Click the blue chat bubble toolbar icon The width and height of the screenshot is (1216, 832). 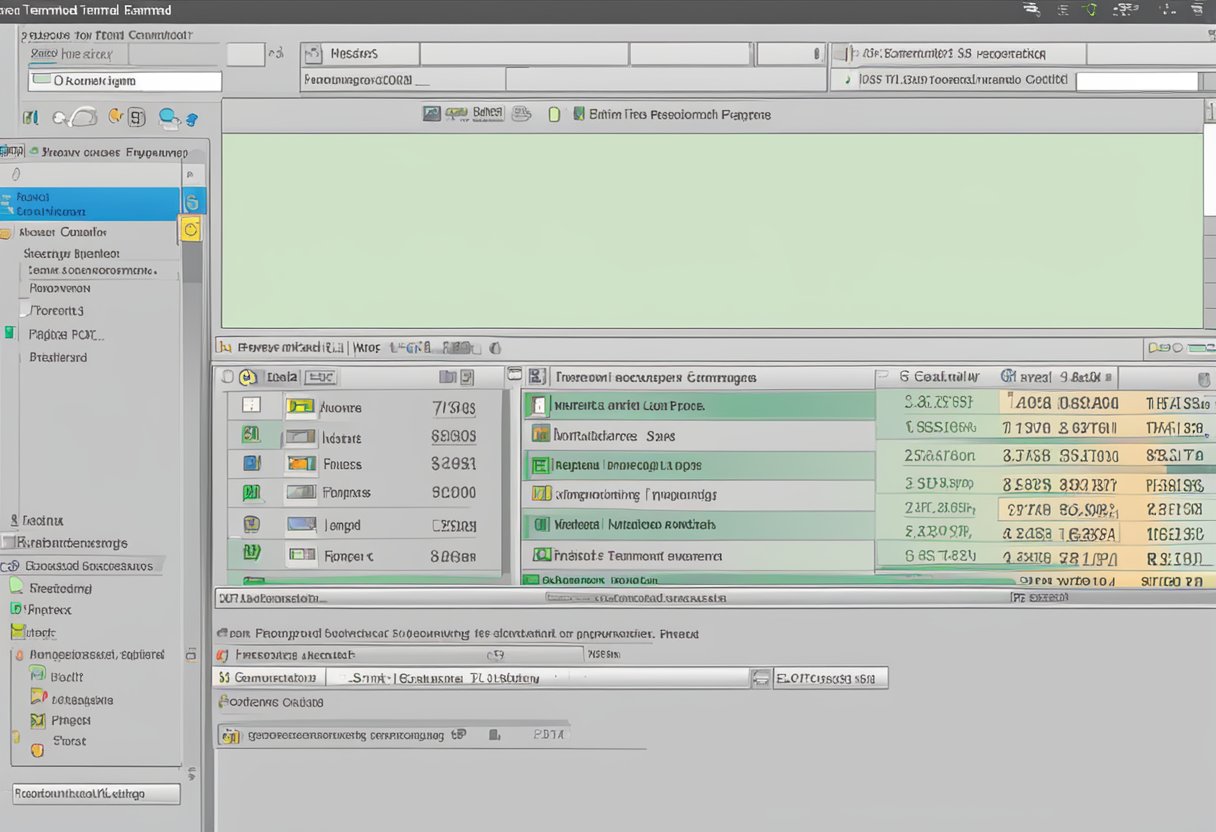169,118
